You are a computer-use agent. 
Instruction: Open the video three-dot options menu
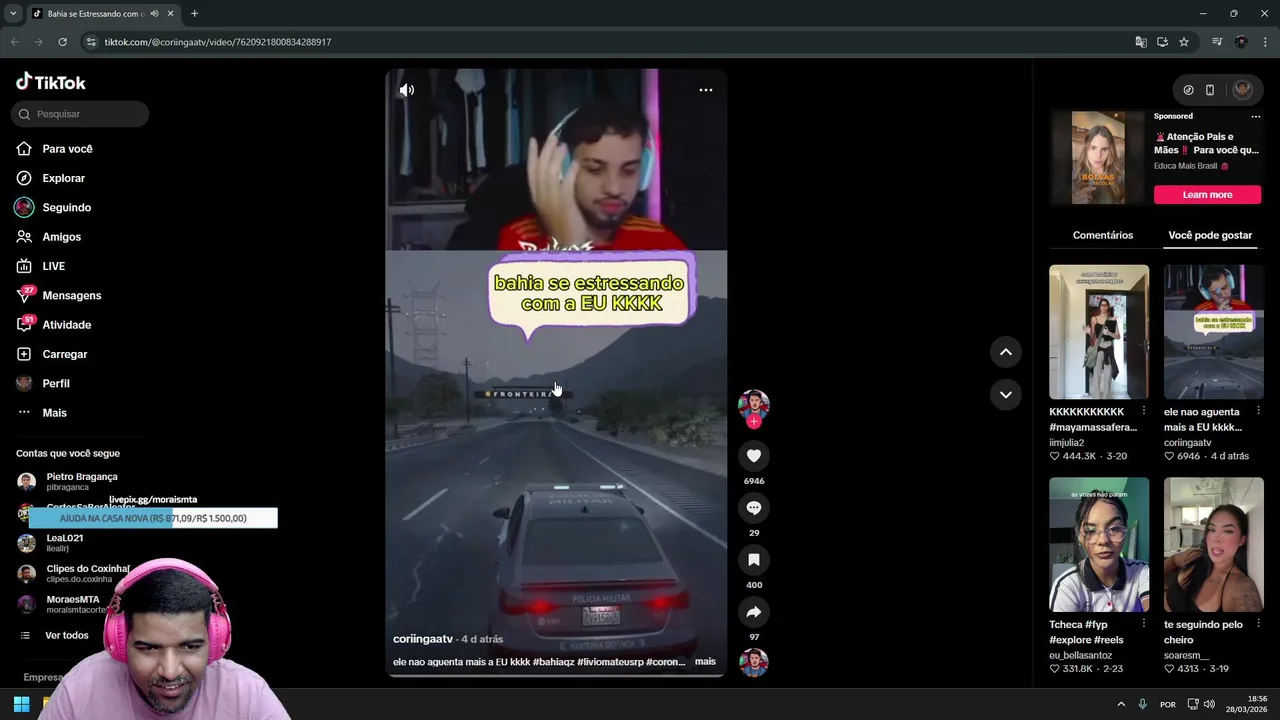pos(706,90)
